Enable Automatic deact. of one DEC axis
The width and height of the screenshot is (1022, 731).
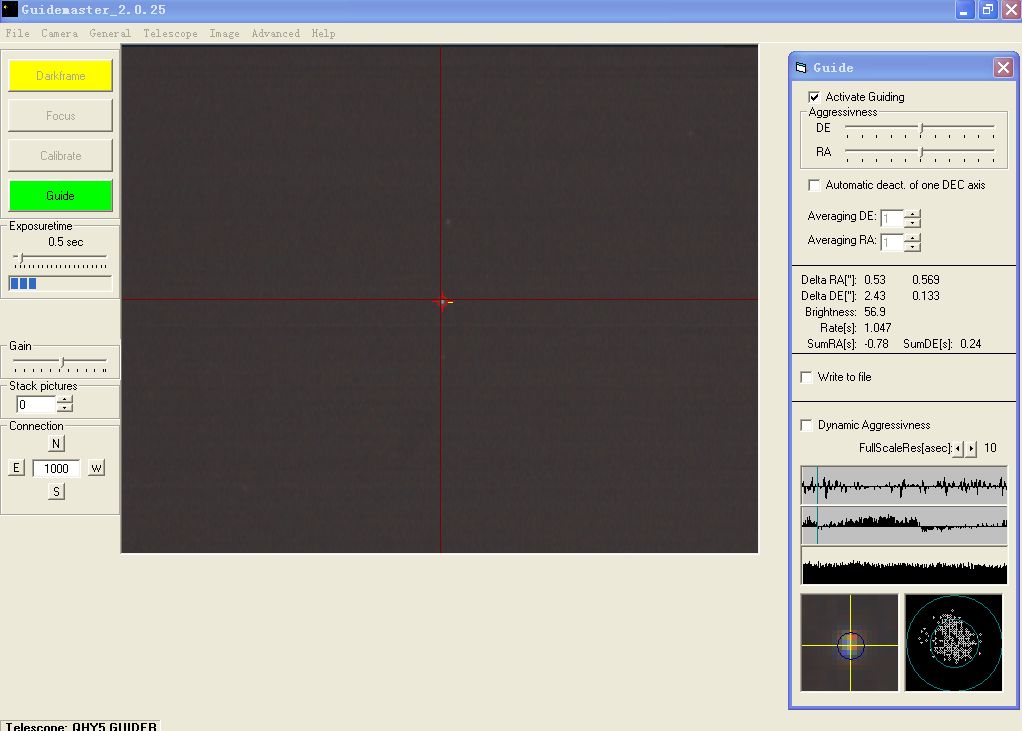tap(814, 185)
